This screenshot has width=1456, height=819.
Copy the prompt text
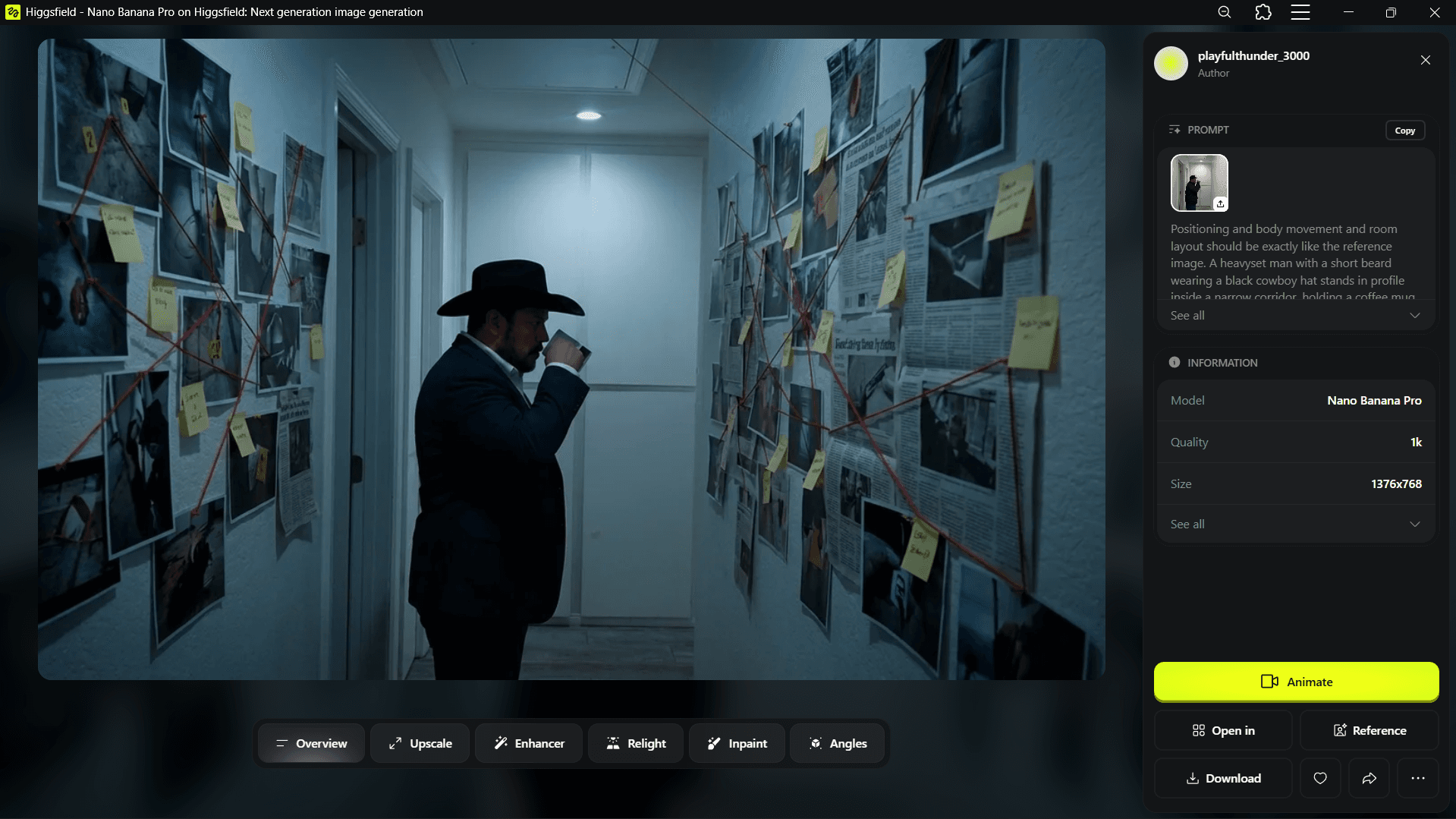pyautogui.click(x=1404, y=130)
